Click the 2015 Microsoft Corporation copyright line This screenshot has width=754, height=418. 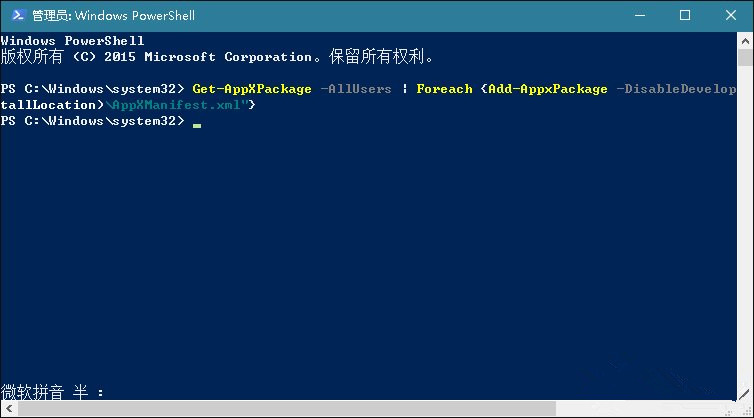[x=216, y=57]
